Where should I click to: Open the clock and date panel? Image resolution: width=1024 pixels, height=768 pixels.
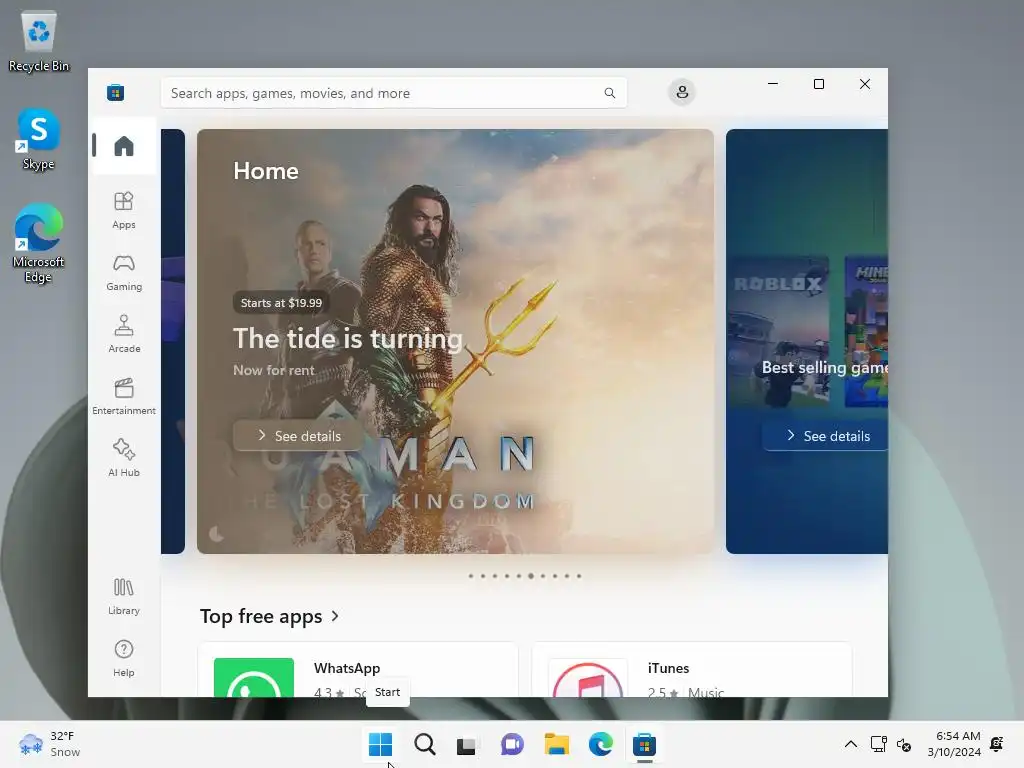click(954, 744)
